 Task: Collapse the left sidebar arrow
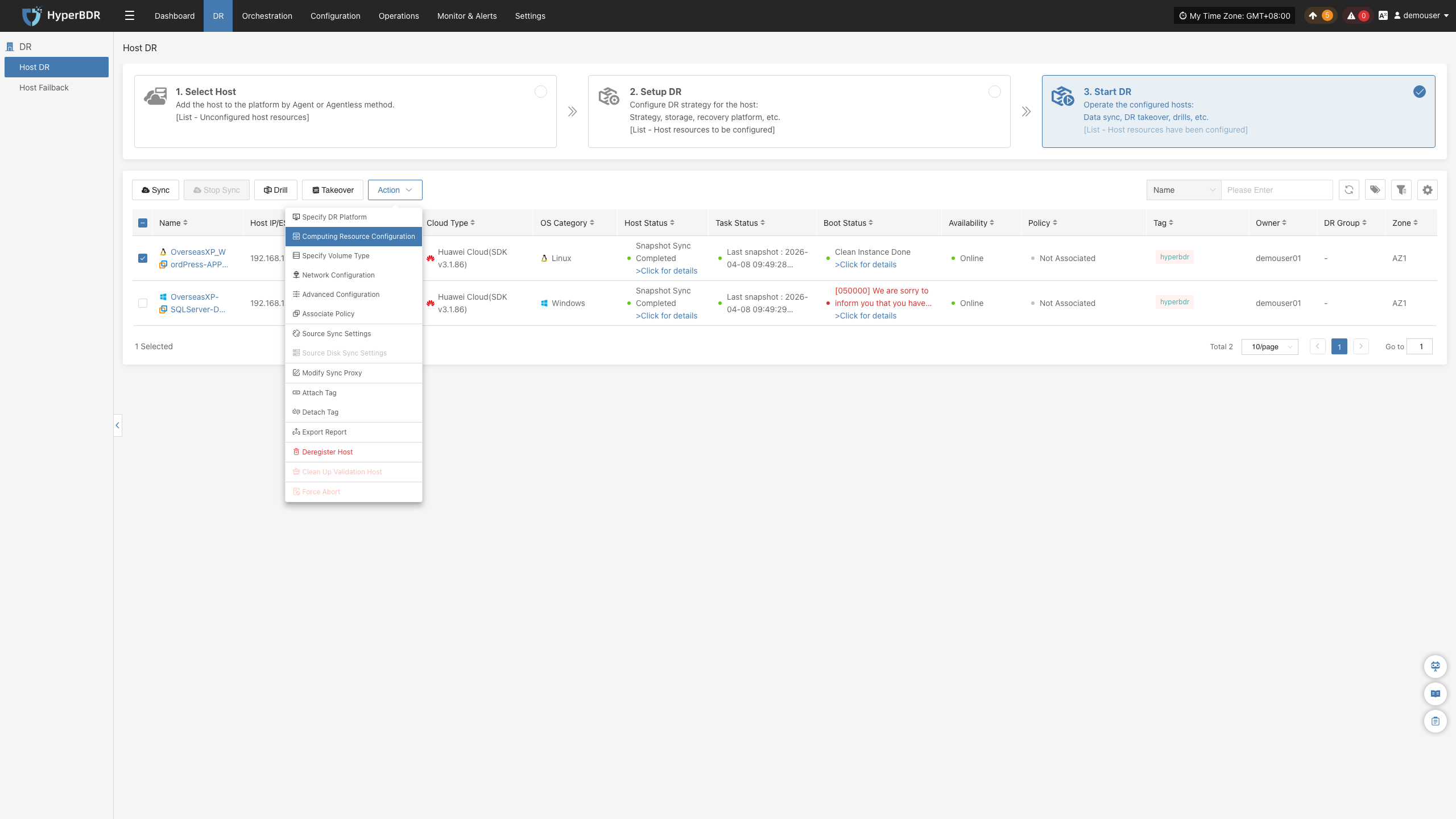click(x=118, y=425)
